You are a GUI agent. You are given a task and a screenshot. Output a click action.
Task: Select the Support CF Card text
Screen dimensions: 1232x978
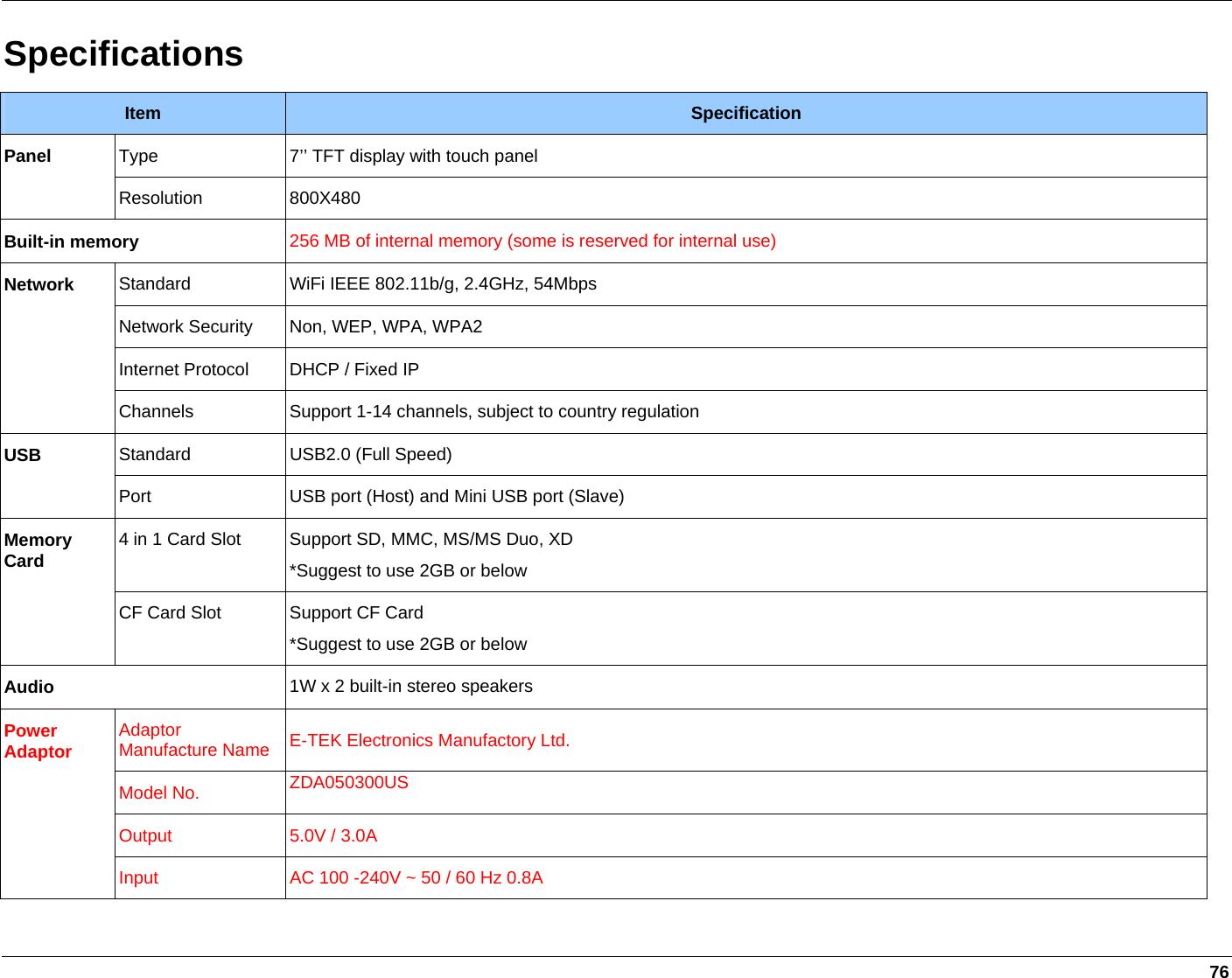pyautogui.click(x=356, y=612)
